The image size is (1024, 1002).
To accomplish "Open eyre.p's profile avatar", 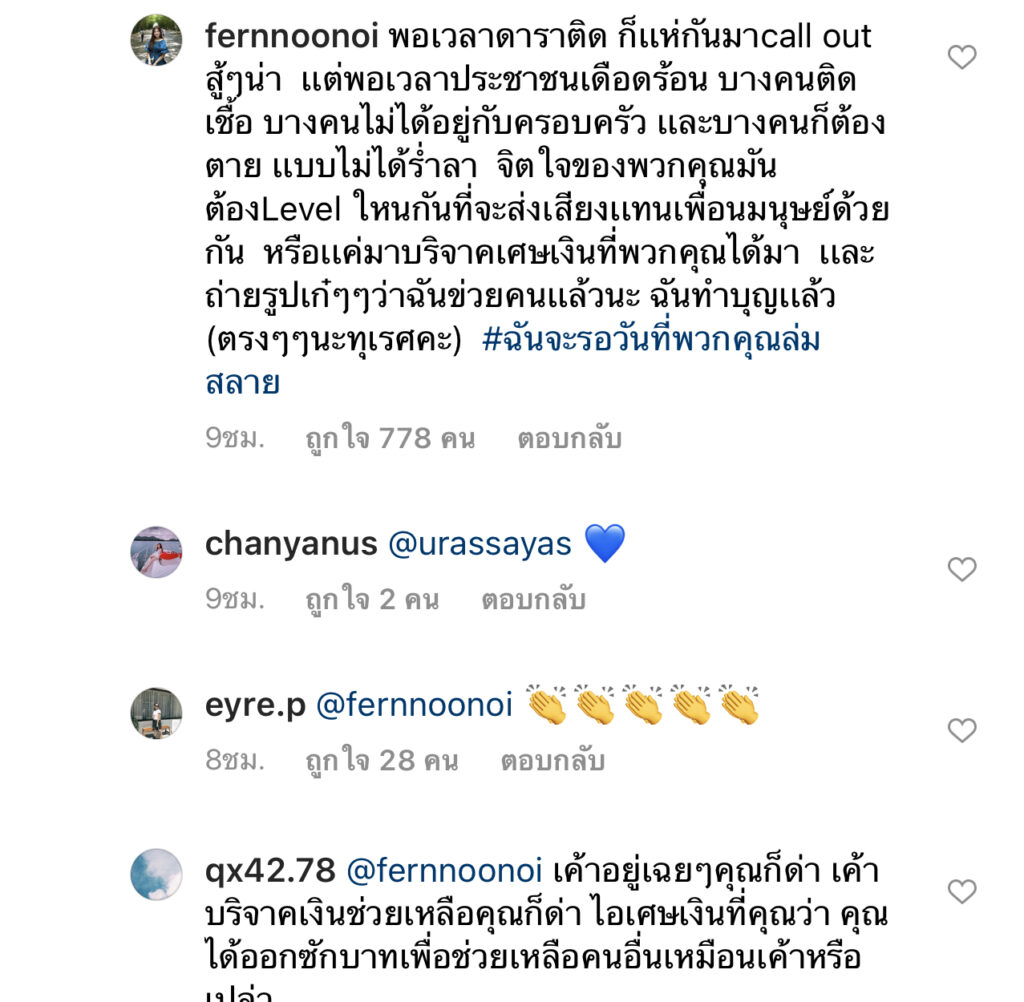I will click(156, 713).
